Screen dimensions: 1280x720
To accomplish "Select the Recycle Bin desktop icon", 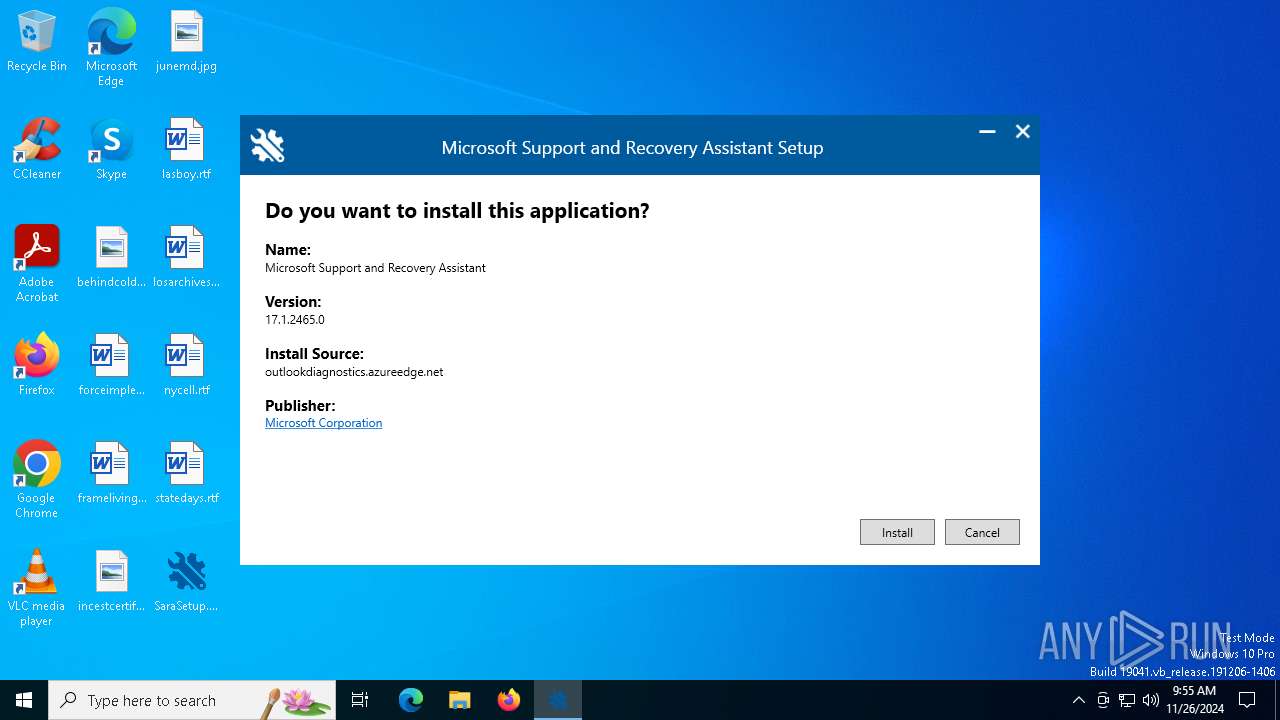I will pos(37,42).
